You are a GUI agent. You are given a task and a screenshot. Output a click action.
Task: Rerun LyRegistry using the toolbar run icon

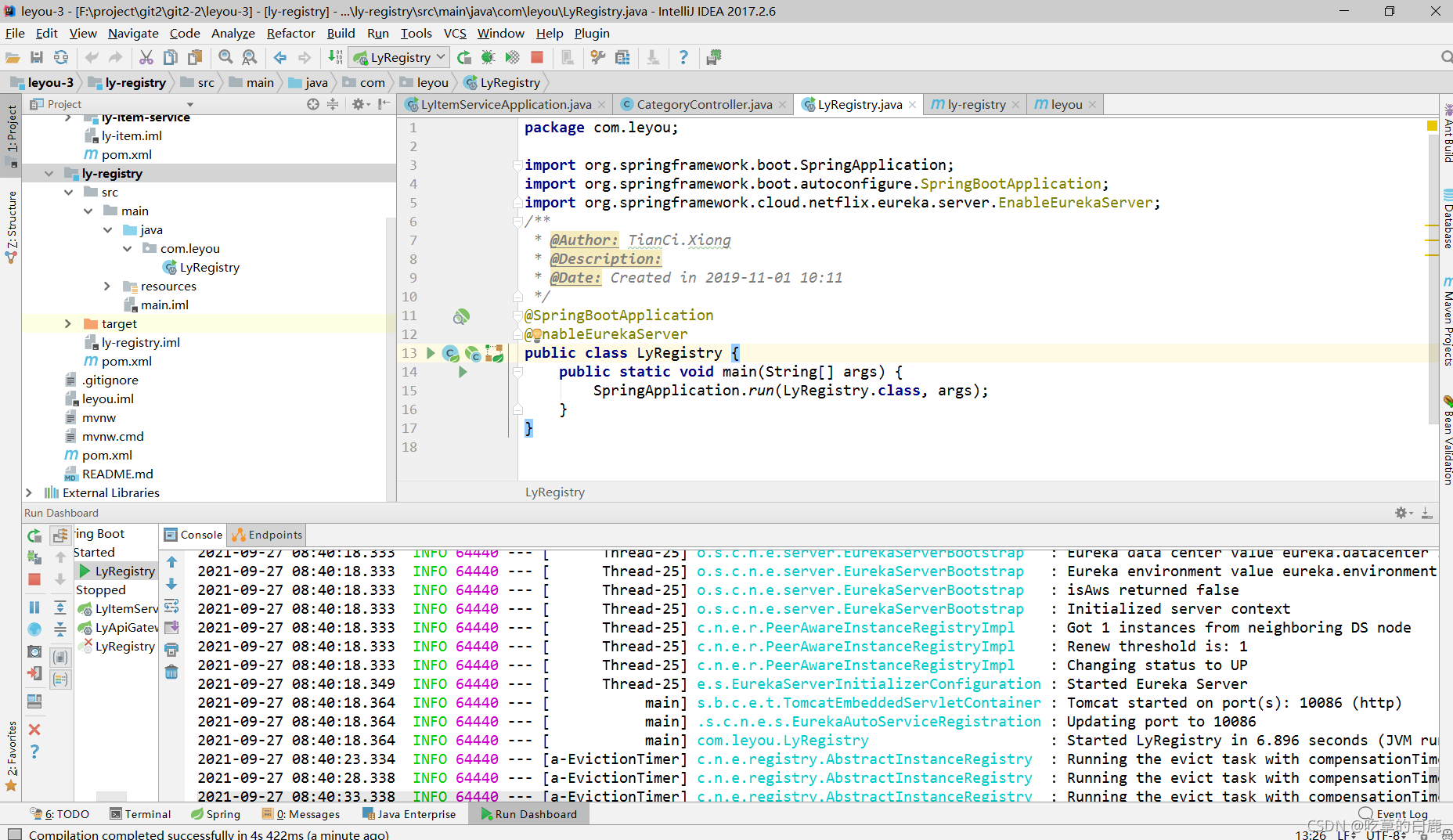(464, 57)
